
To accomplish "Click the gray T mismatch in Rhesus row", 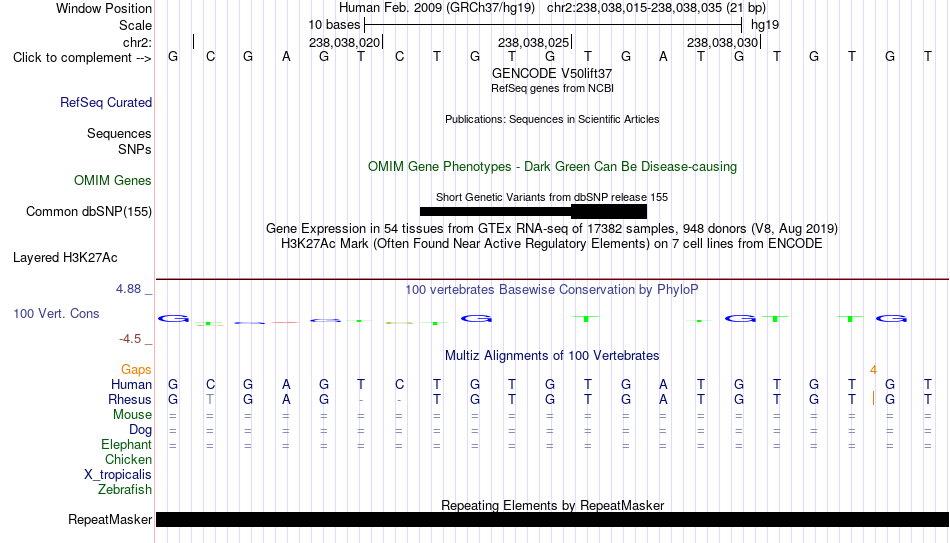I will [210, 400].
